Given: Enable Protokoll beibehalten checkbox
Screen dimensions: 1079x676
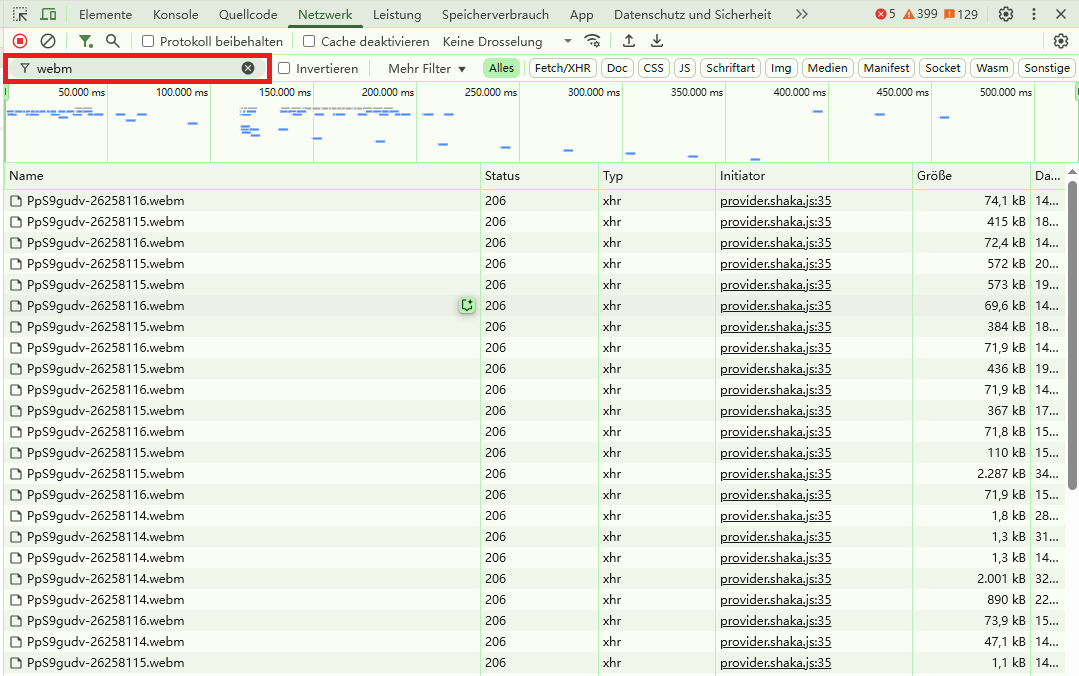Looking at the screenshot, I should coord(148,41).
